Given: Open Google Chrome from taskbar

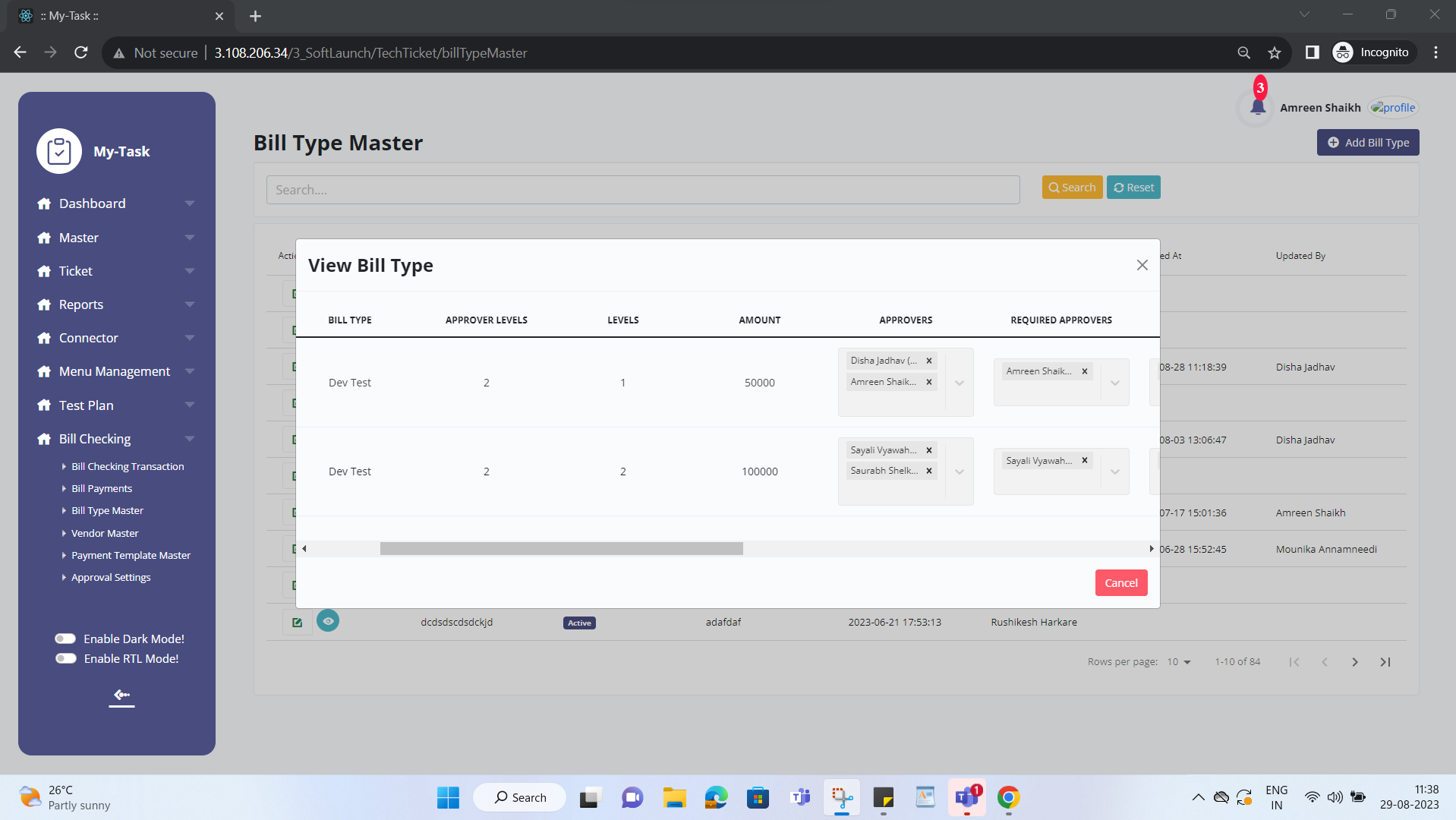Looking at the screenshot, I should click(x=1008, y=797).
